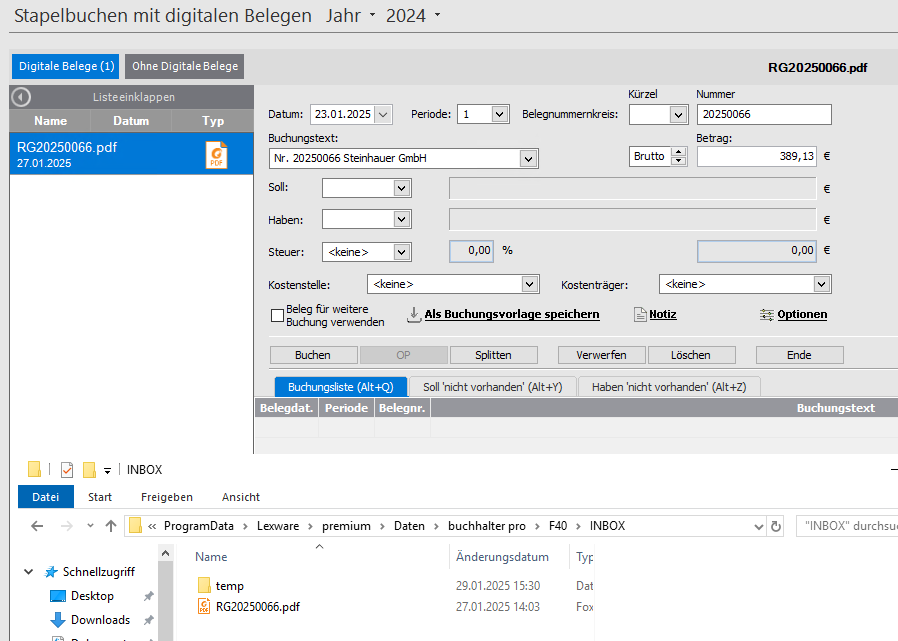Click the first folder icon in Explorer title bar
The height and width of the screenshot is (641, 898).
34,470
